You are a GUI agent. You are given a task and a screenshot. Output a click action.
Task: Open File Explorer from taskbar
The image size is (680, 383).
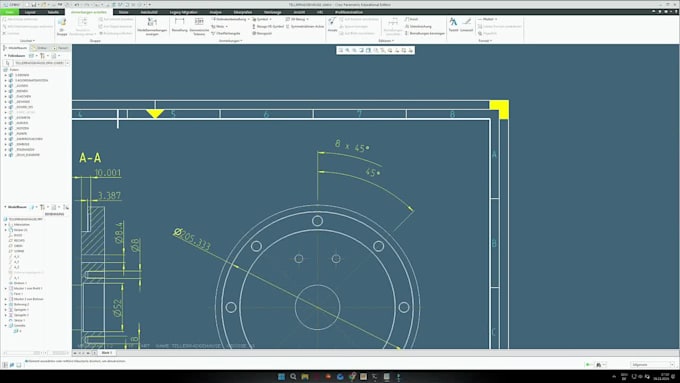[305, 376]
